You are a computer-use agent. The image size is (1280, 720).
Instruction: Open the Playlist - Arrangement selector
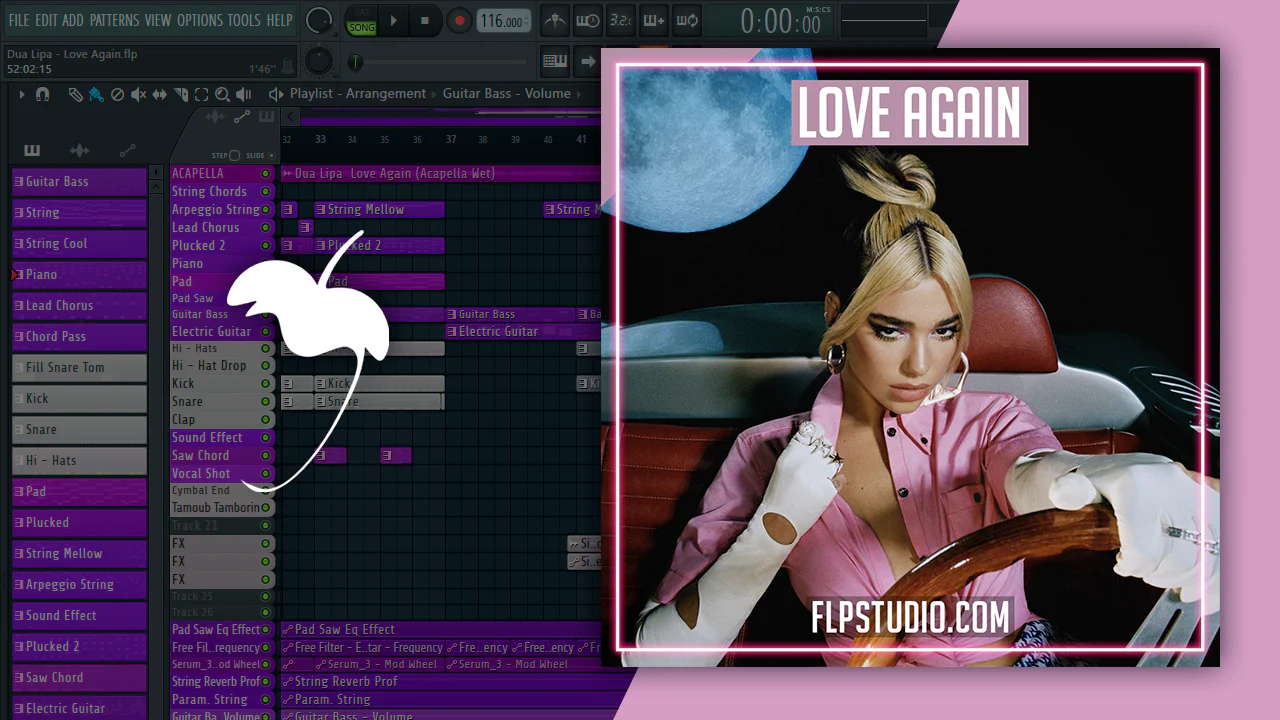click(x=358, y=94)
